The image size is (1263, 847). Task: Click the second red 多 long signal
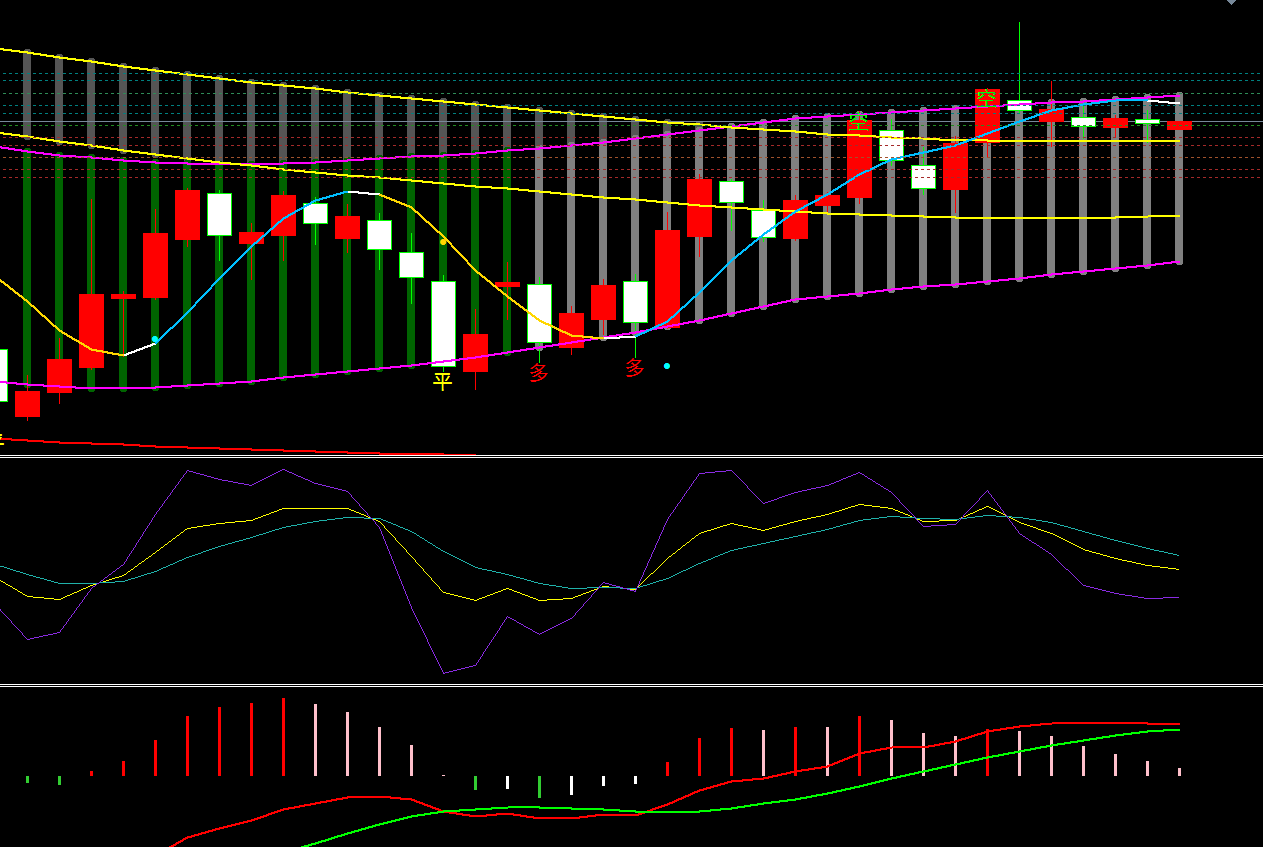pos(635,368)
